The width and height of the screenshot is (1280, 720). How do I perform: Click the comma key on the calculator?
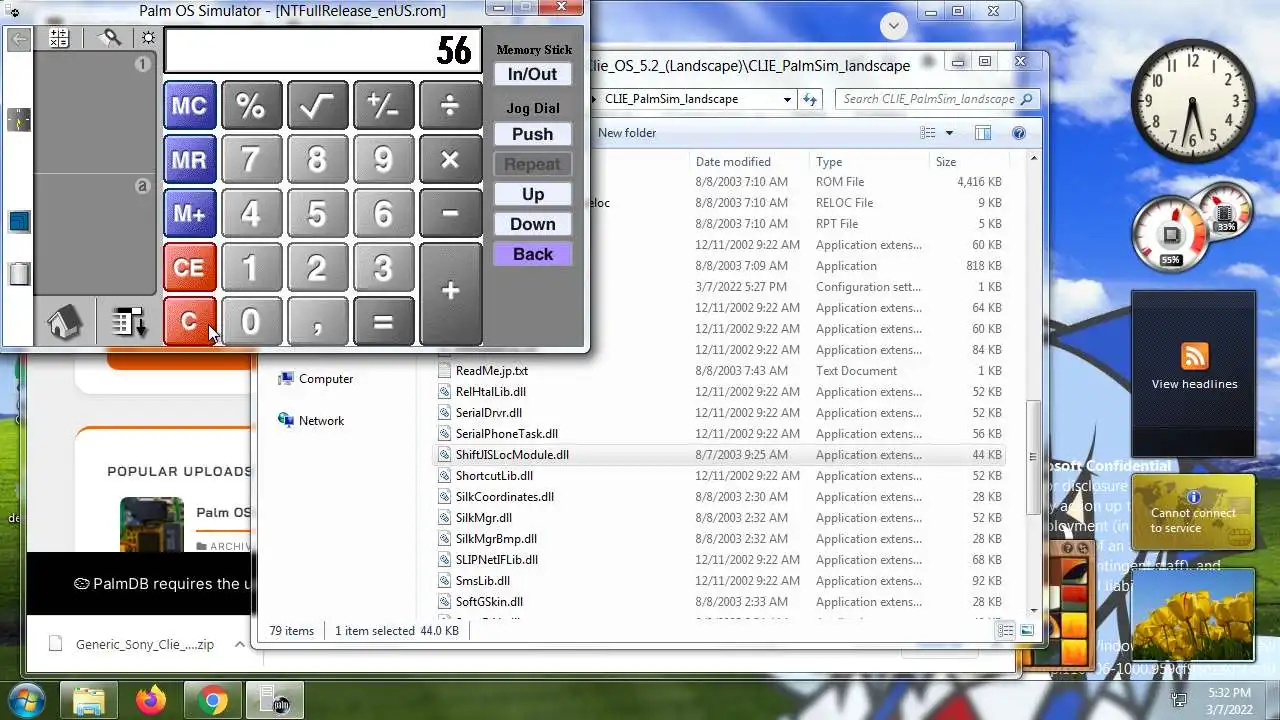pyautogui.click(x=317, y=321)
